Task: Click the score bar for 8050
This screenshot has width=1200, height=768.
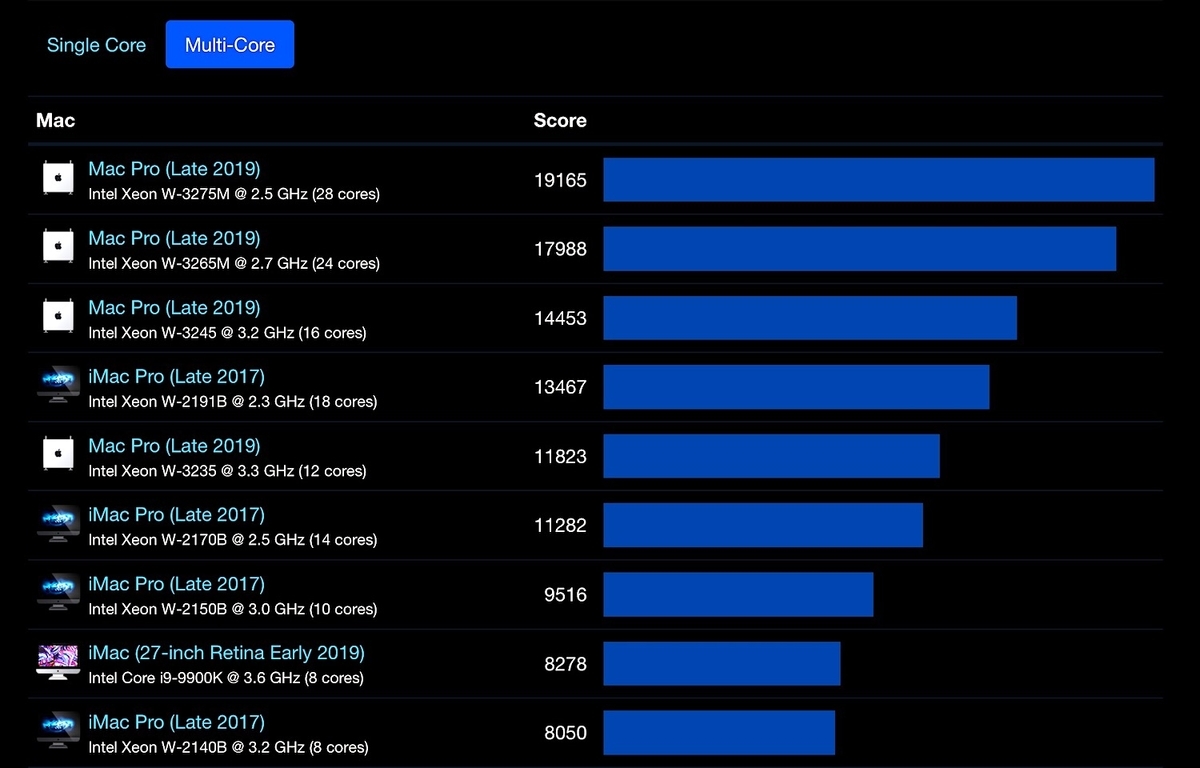Action: coord(719,732)
